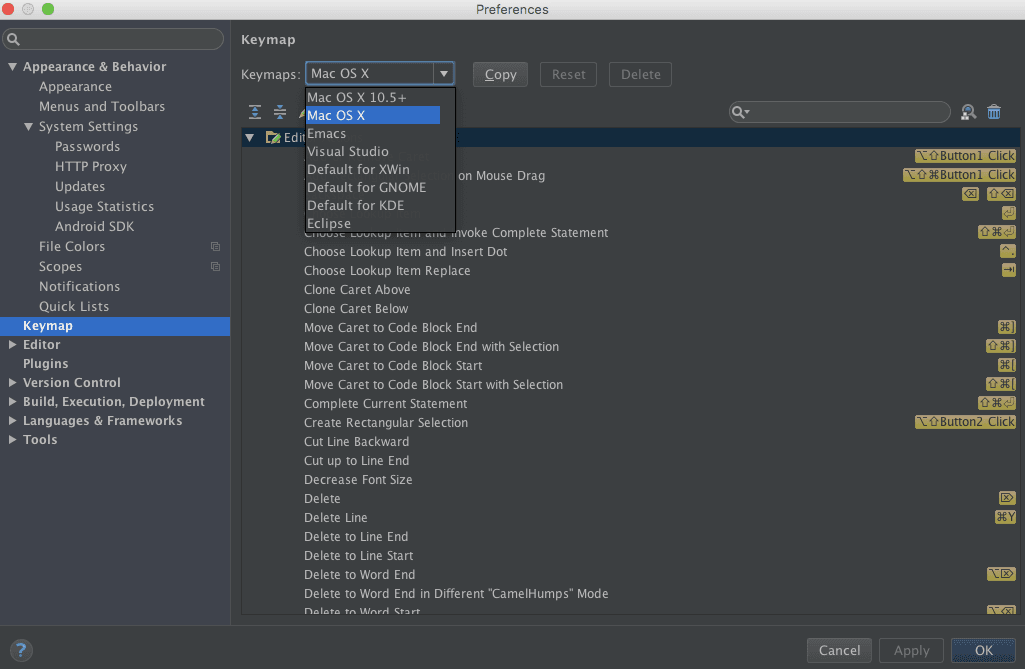This screenshot has width=1025, height=669.
Task: Click the project-level icon beside Scopes
Action: click(215, 267)
